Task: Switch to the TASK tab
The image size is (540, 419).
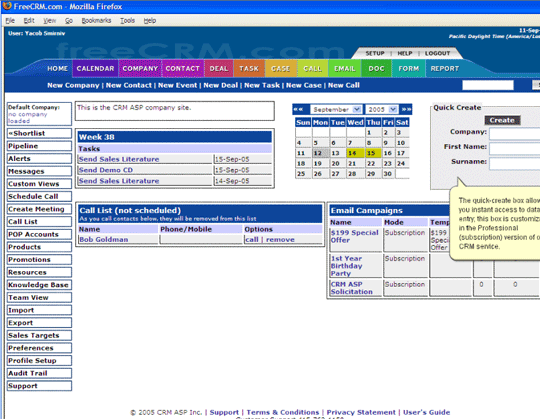Action: click(249, 69)
